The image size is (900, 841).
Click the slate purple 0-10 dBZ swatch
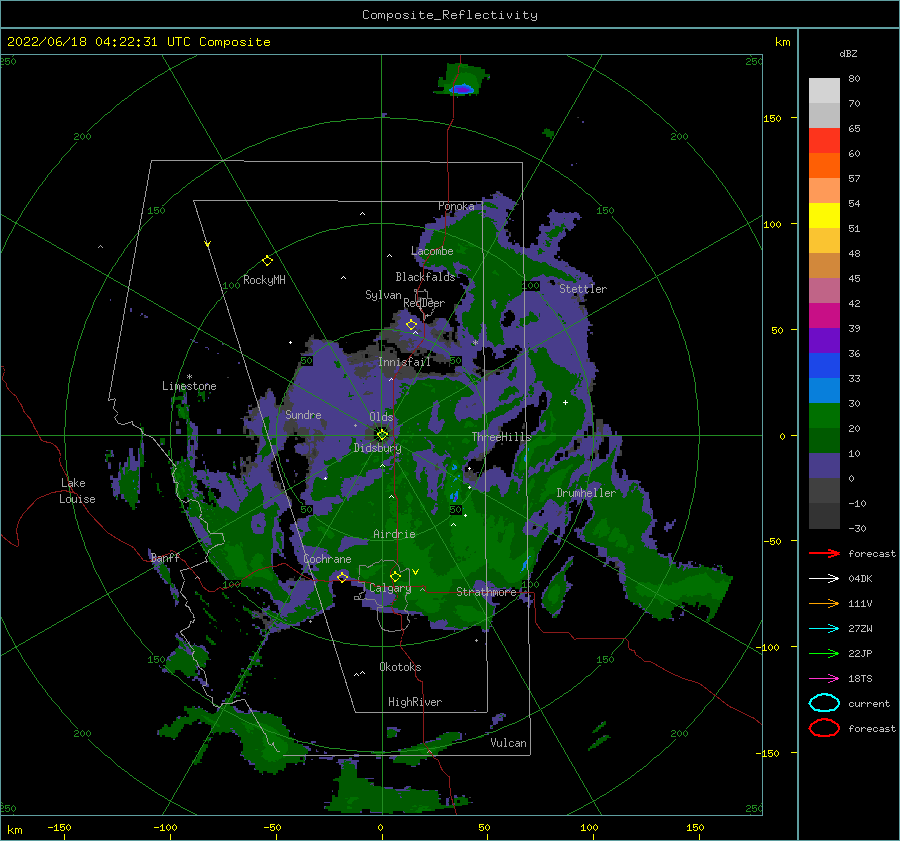click(824, 466)
